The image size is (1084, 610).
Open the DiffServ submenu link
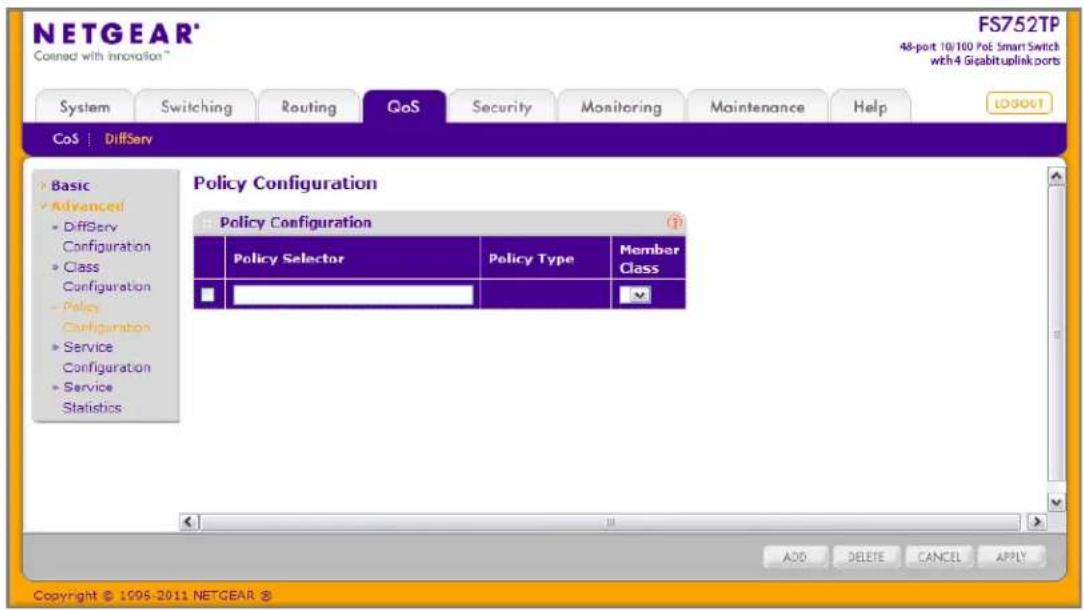(129, 139)
